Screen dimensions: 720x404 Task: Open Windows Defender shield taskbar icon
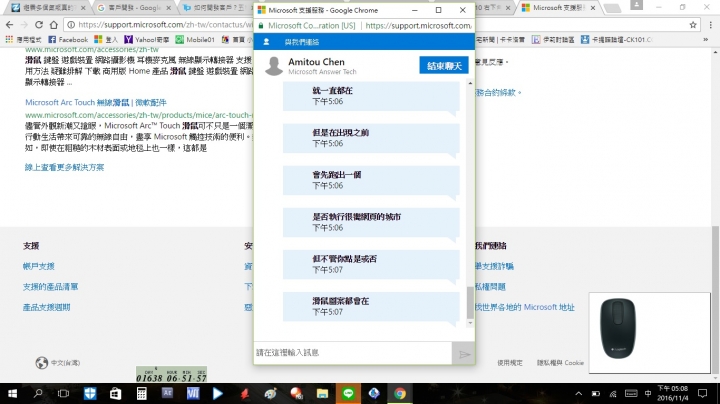(90, 393)
